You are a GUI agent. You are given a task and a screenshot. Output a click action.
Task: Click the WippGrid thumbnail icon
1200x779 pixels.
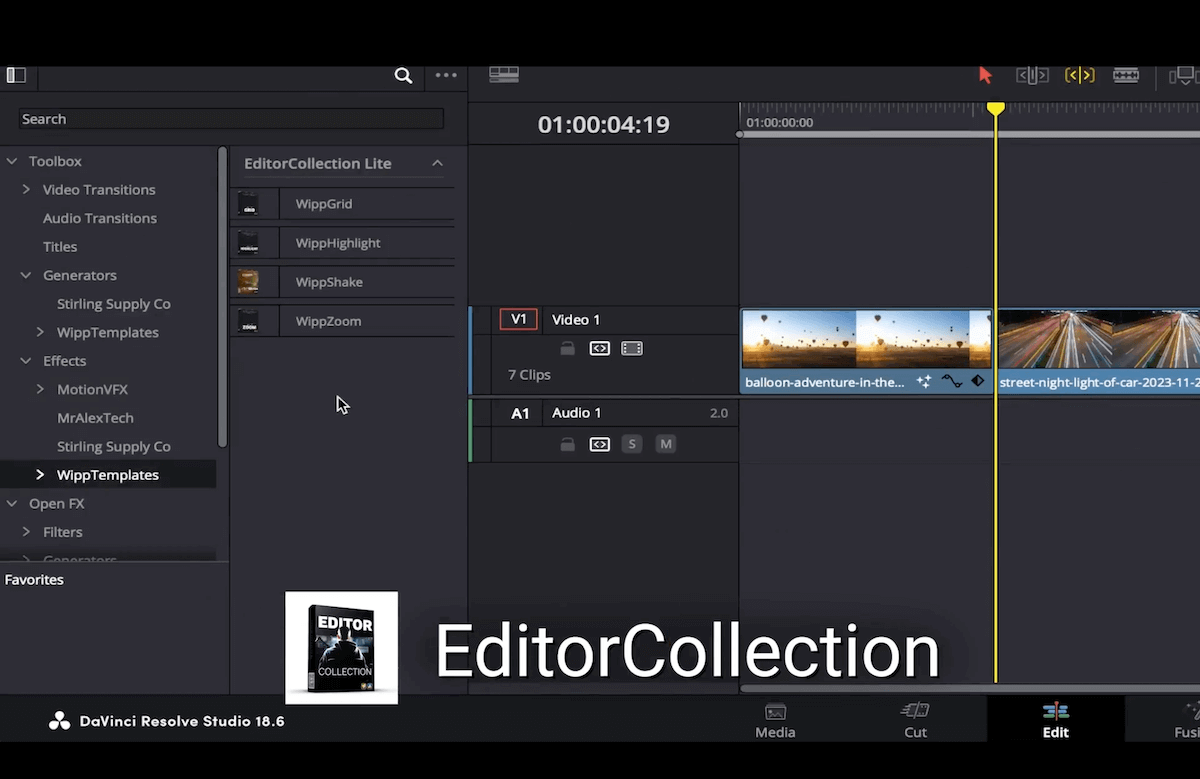coord(248,204)
